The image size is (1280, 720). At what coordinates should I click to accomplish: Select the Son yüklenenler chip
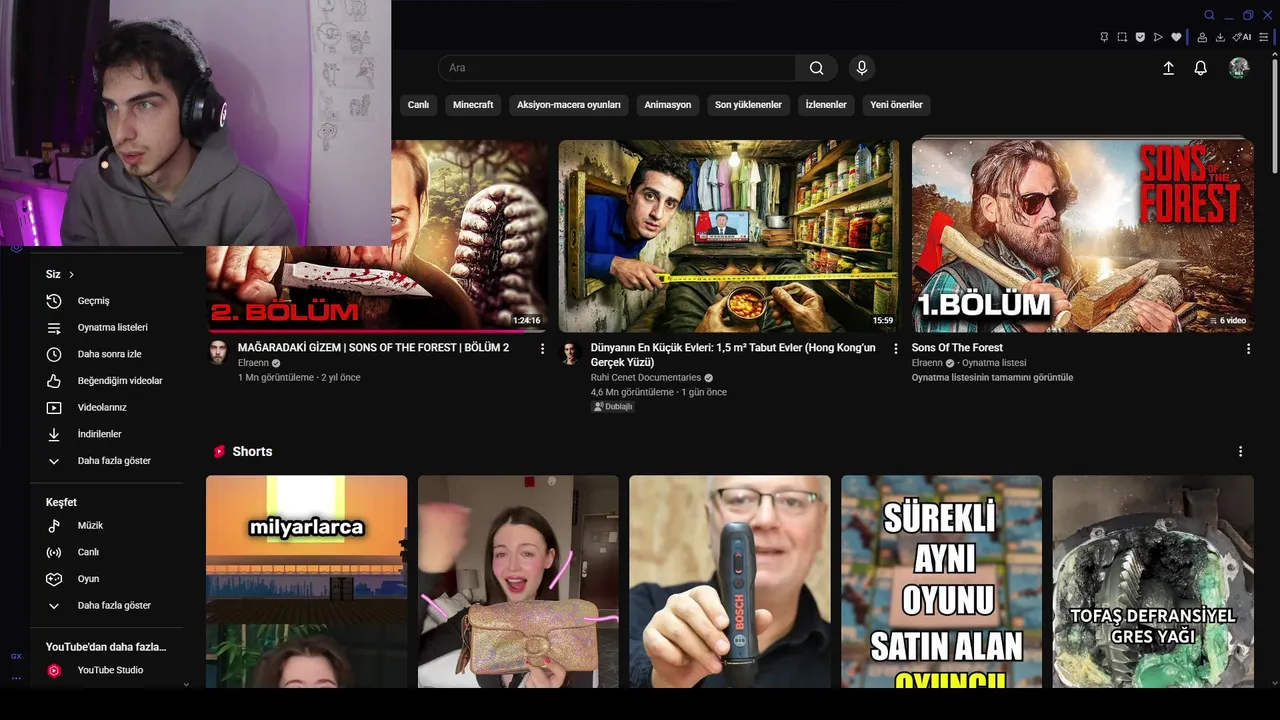[x=748, y=105]
